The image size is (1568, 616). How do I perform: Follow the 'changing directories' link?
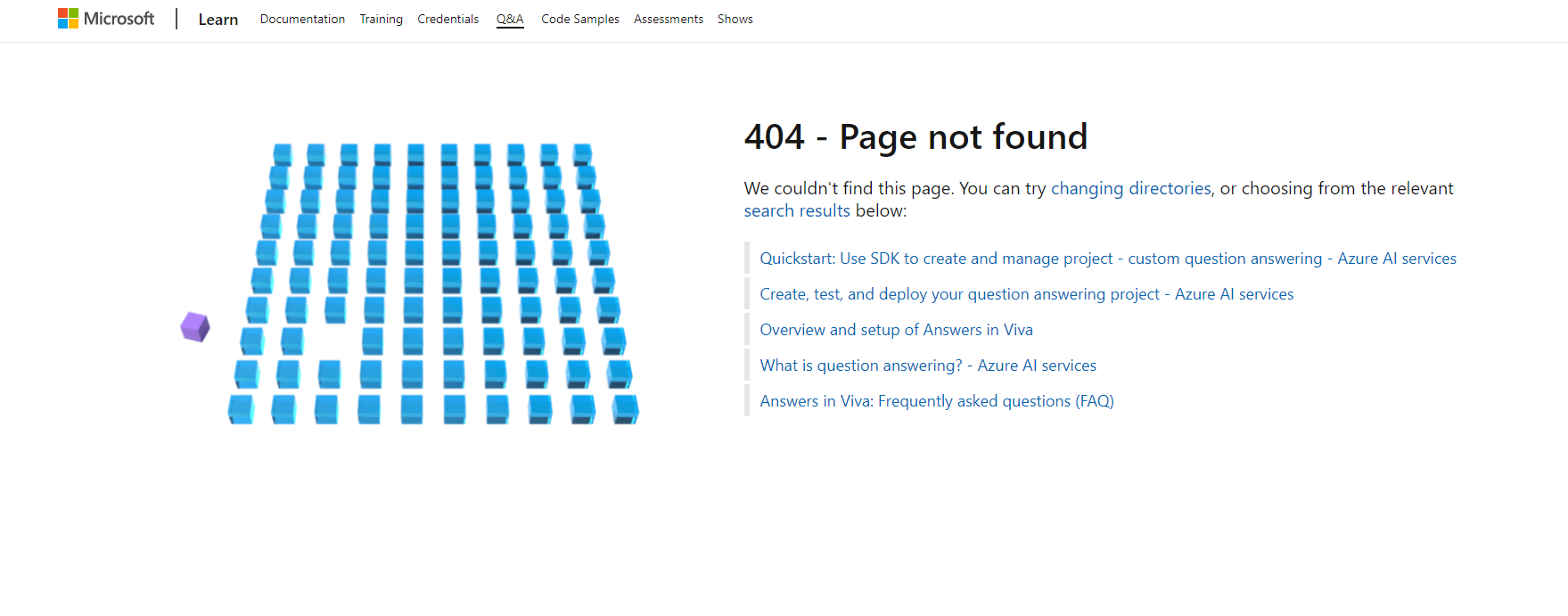[x=1131, y=188]
